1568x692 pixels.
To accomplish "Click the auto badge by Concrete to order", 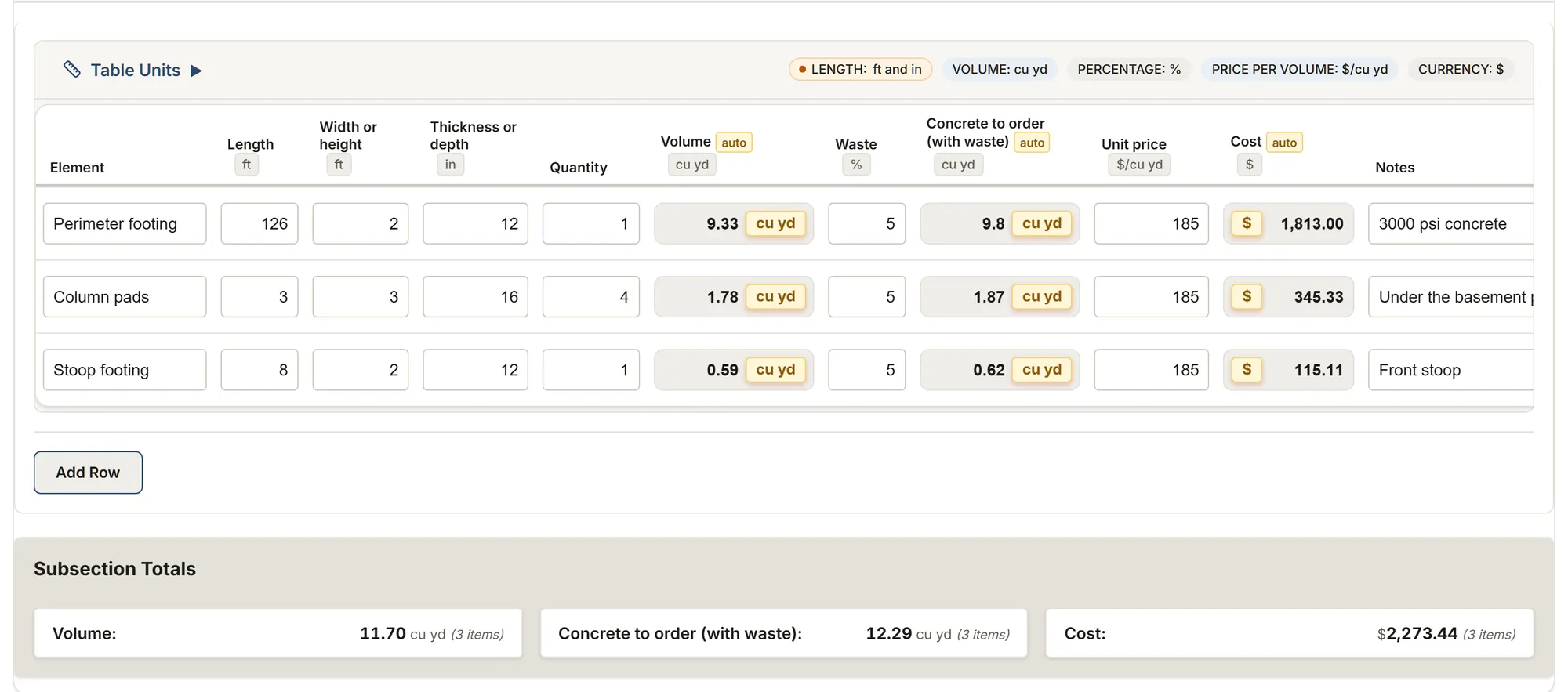I will click(x=1032, y=143).
